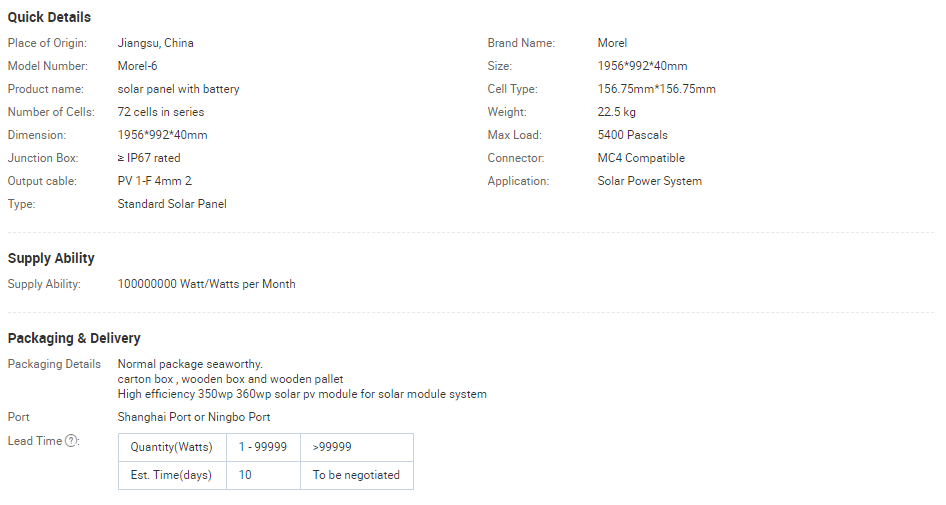
Task: Click the Morel brand name value
Action: [x=612, y=43]
